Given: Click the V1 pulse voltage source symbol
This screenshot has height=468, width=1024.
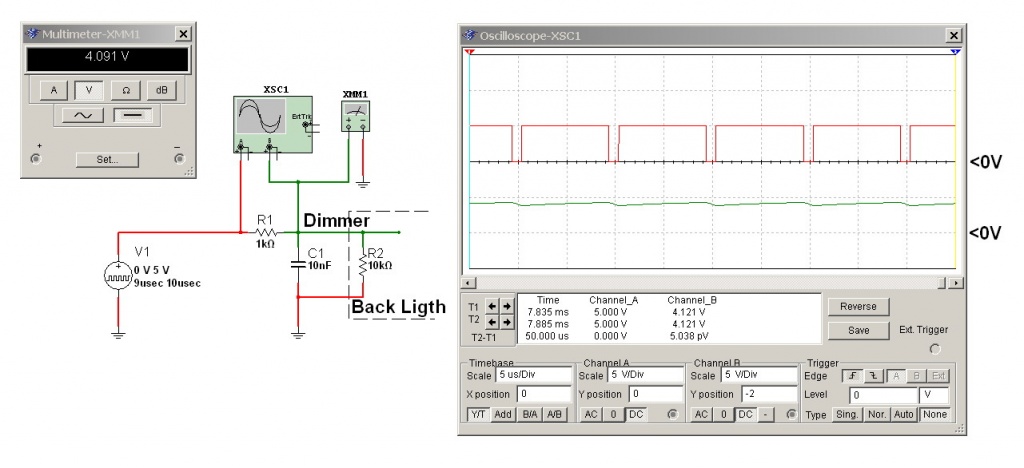Looking at the screenshot, I should [x=118, y=276].
